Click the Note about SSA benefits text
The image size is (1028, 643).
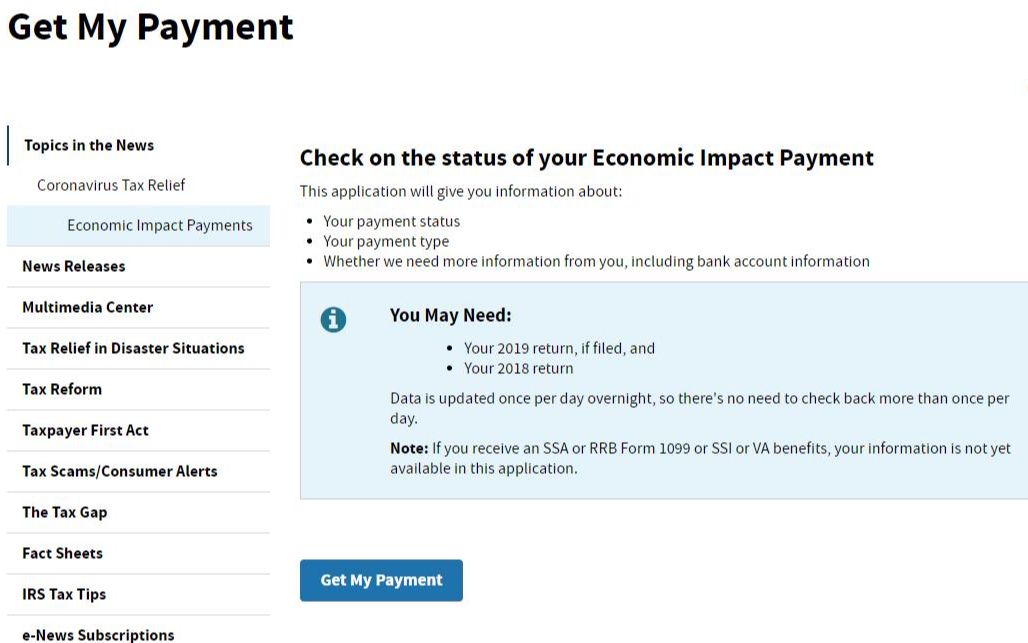(x=700, y=458)
